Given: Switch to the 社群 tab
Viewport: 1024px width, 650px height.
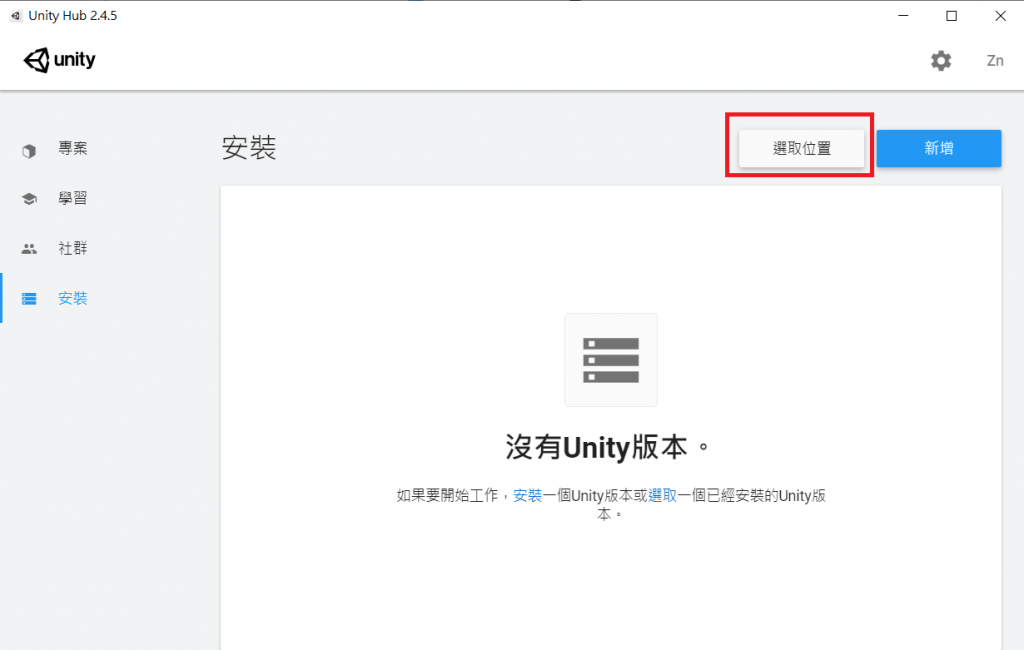Looking at the screenshot, I should point(72,248).
